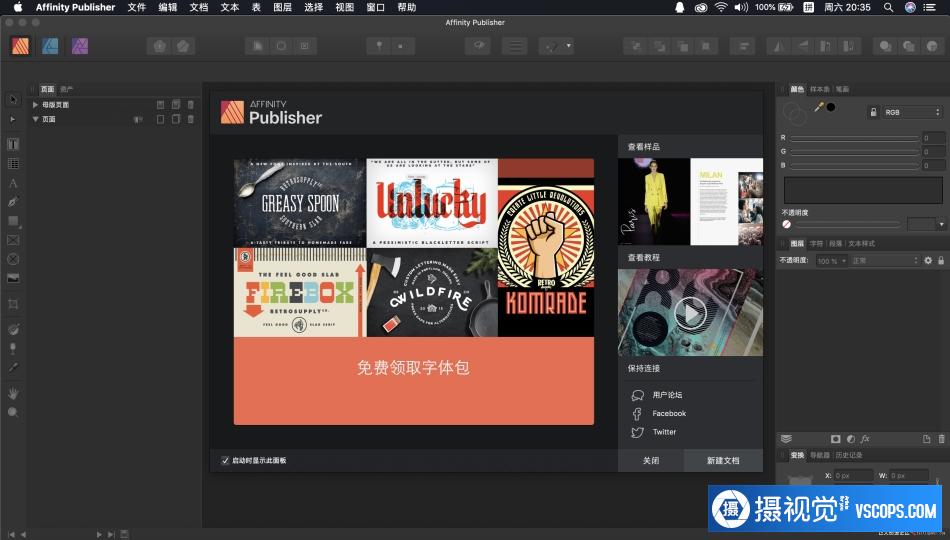
Task: Open the 图层 menu in menu bar
Action: click(282, 7)
